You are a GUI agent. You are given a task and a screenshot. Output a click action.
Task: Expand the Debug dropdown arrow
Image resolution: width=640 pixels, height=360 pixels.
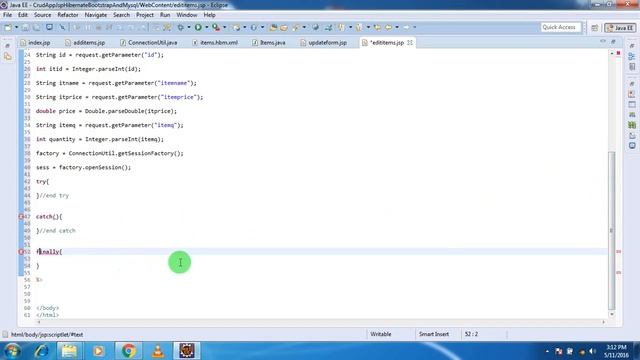pyautogui.click(x=189, y=27)
